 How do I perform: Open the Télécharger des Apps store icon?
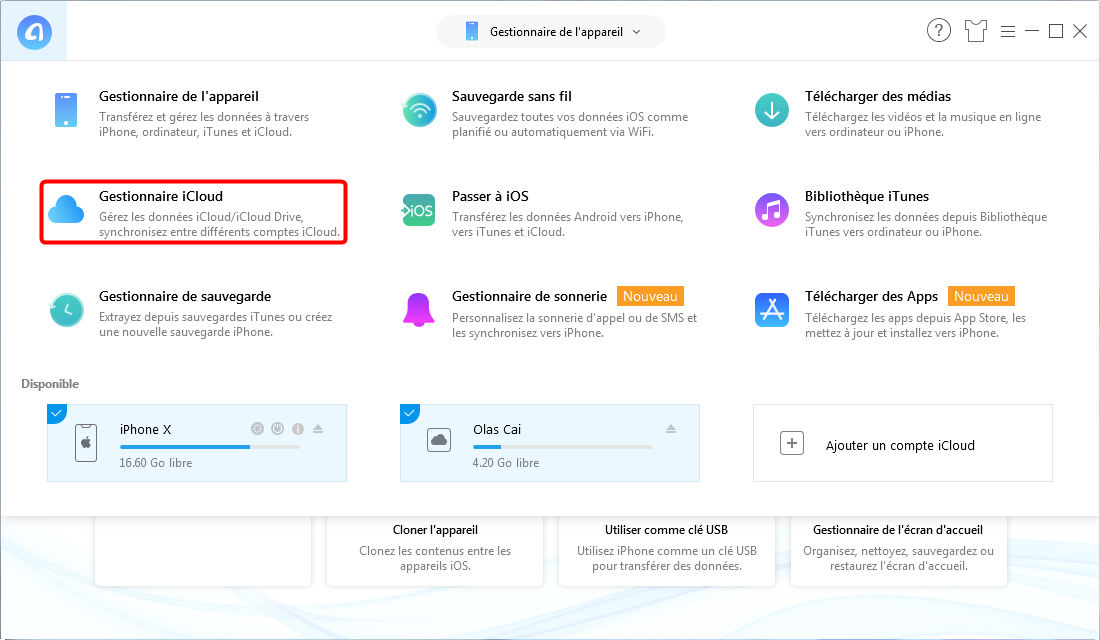pyautogui.click(x=771, y=310)
